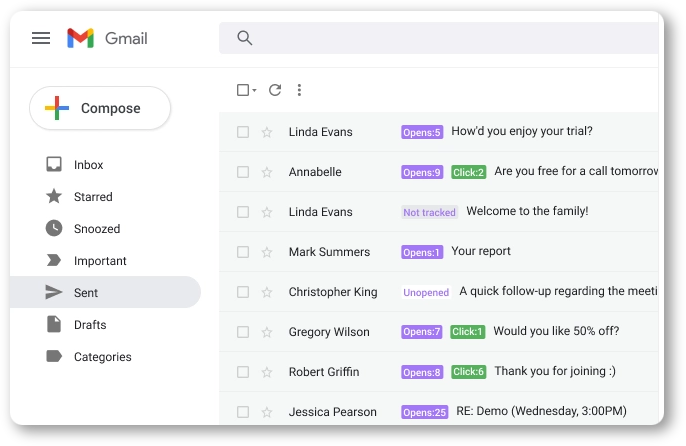Viewport: 686px width, 446px height.
Task: Click the Important chevron icon
Action: pos(54,260)
